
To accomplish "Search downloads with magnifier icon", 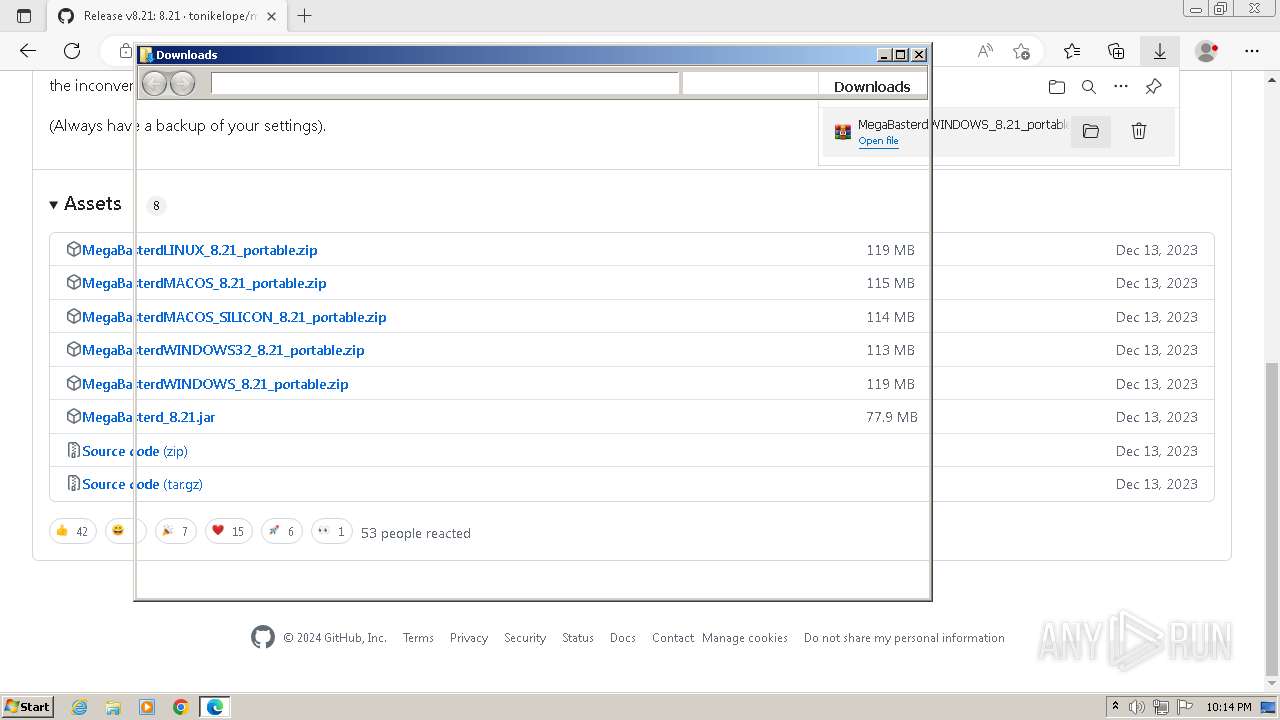I will coord(1089,87).
